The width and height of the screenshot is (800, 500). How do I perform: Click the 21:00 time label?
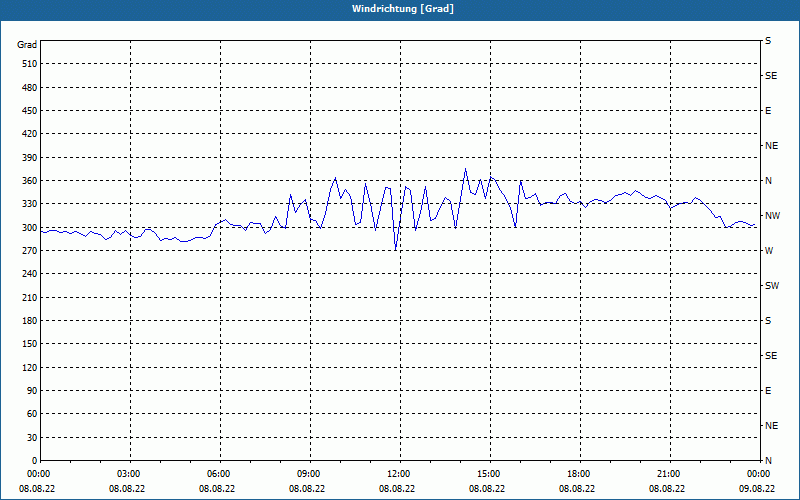tap(669, 474)
